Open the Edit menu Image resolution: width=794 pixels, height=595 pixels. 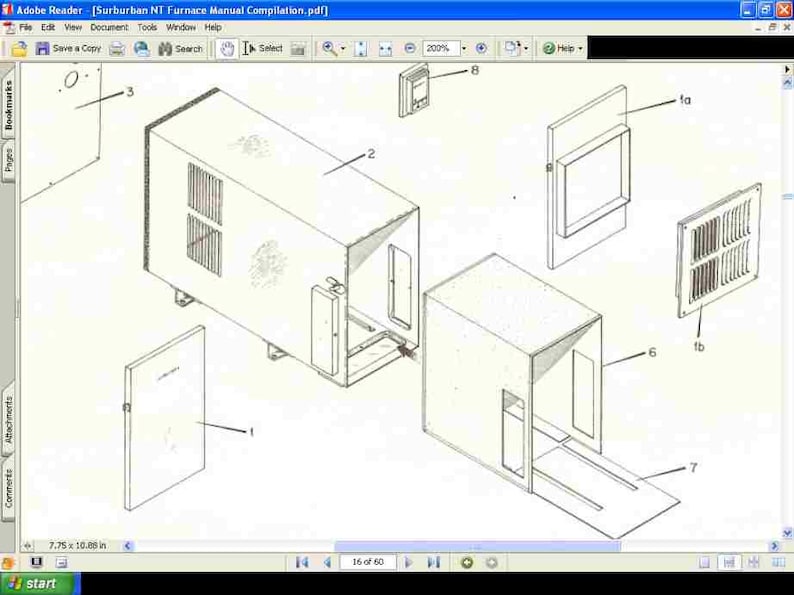(48, 27)
